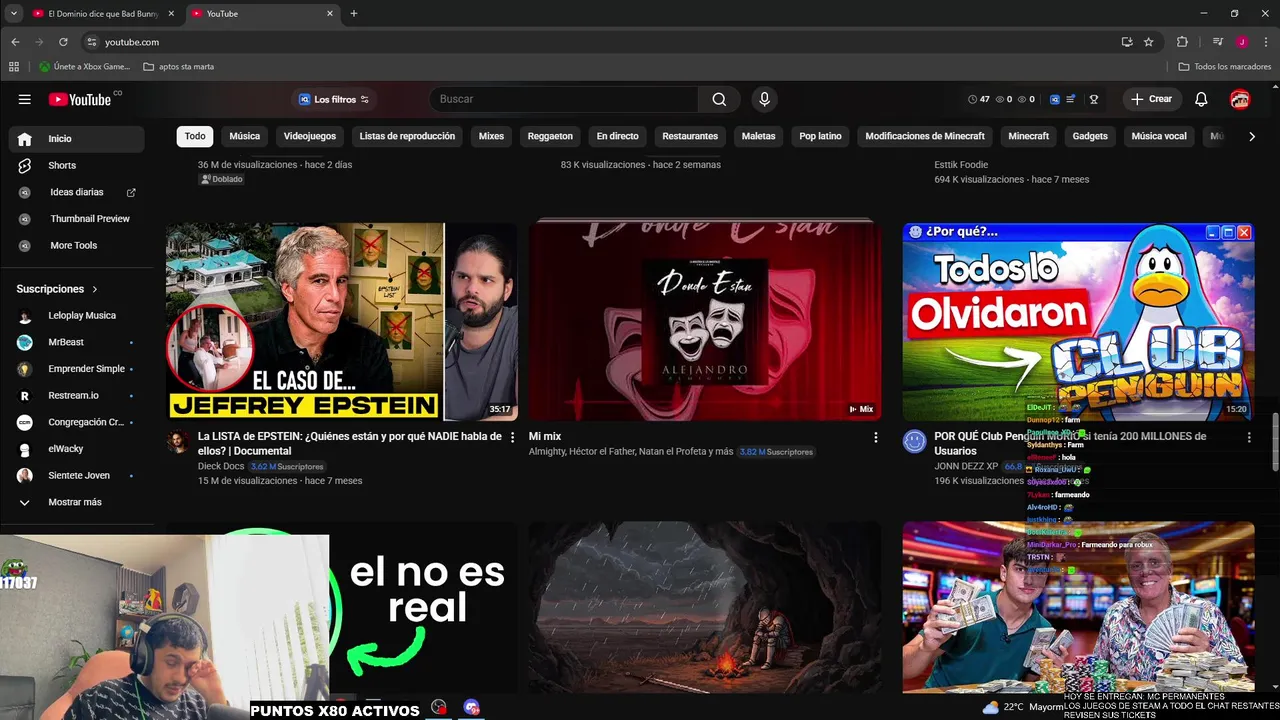
Task: Open Chrome tab search dropdown
Action: tap(14, 13)
